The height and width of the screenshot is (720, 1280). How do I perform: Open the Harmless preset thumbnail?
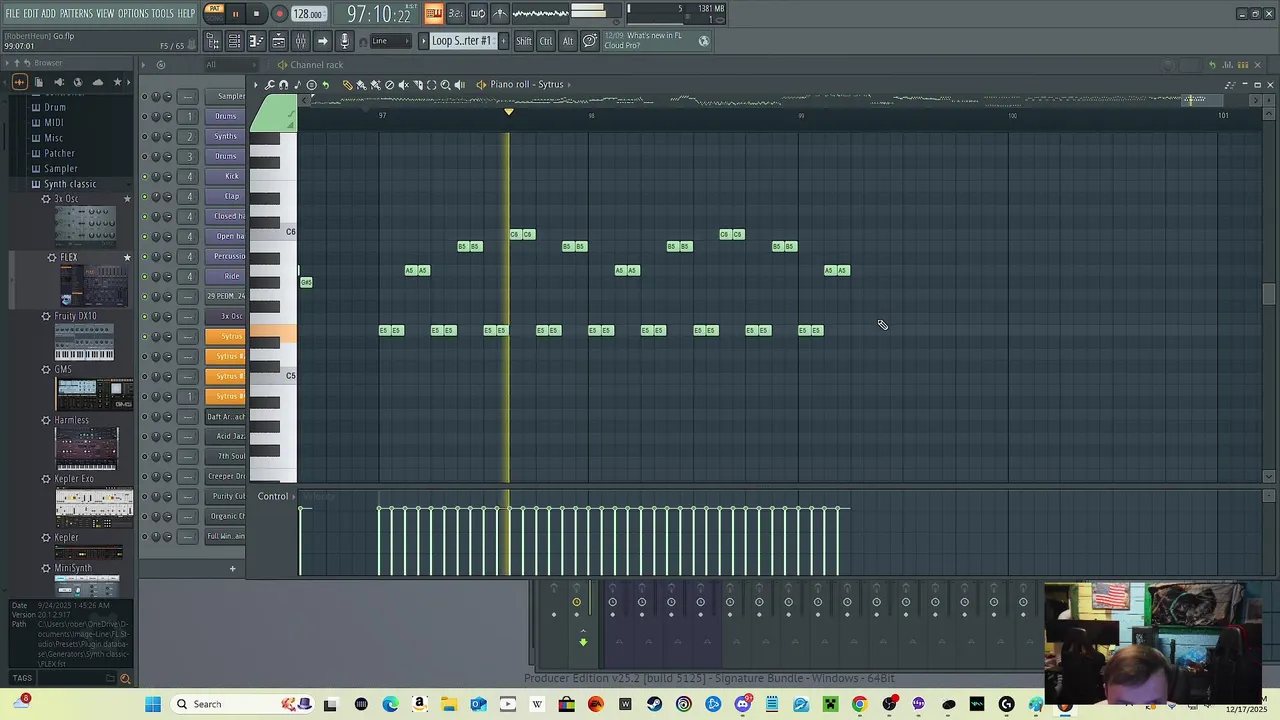point(86,449)
